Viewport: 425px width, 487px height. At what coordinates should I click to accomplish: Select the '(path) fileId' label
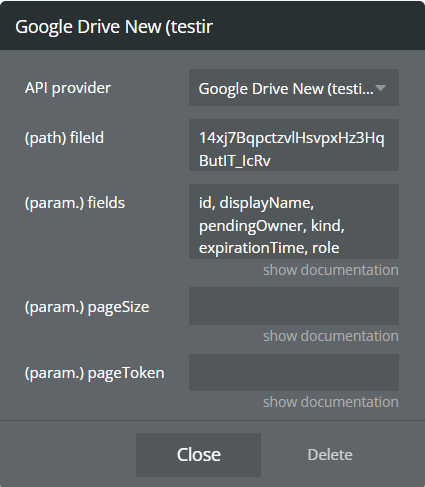(x=64, y=138)
